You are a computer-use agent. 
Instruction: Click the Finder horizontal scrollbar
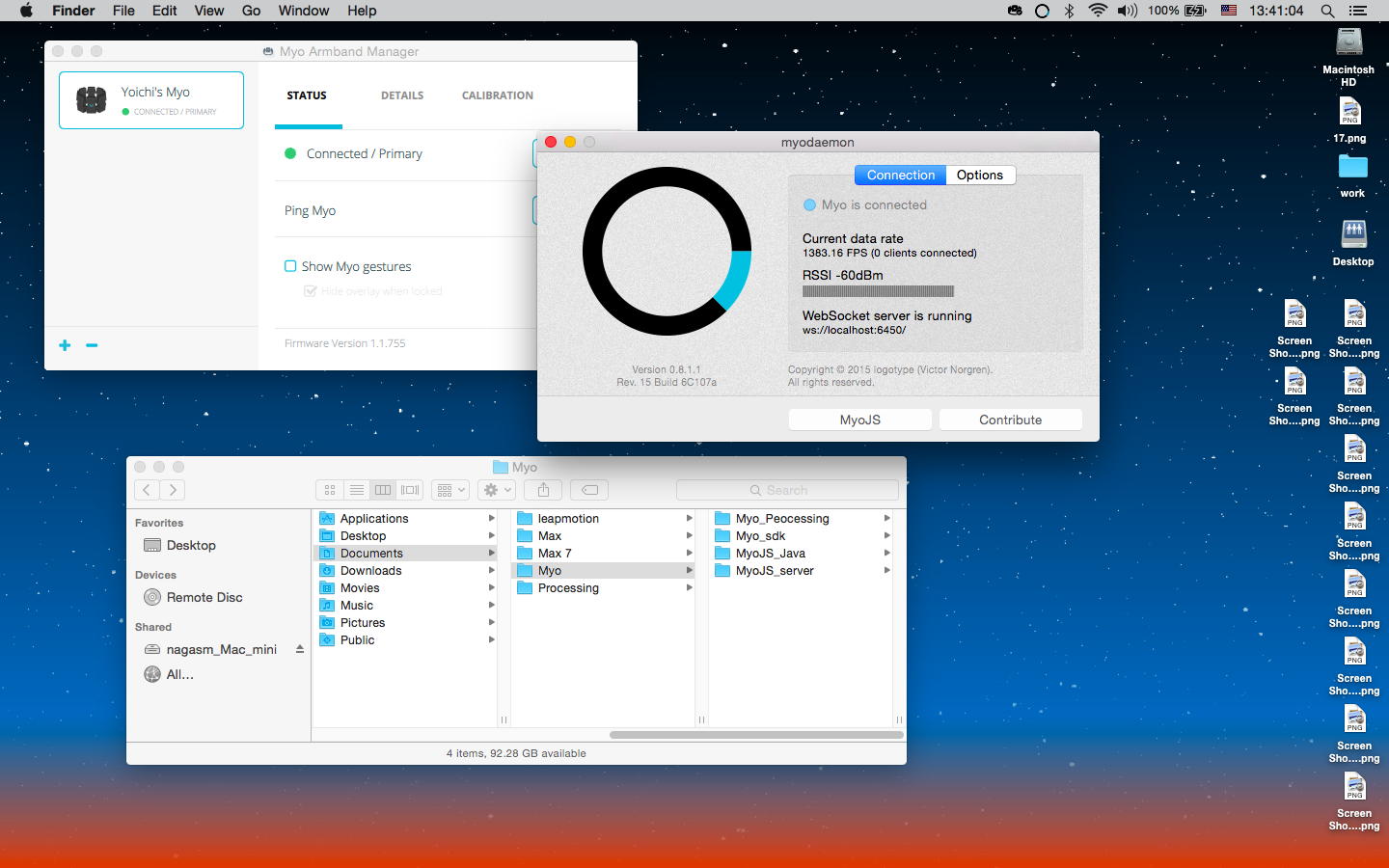756,735
